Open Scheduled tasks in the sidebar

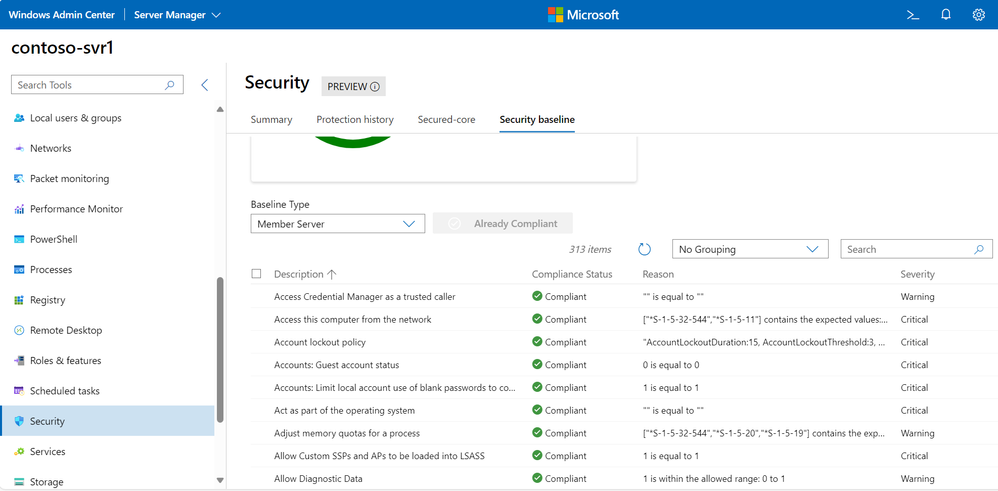[65, 391]
